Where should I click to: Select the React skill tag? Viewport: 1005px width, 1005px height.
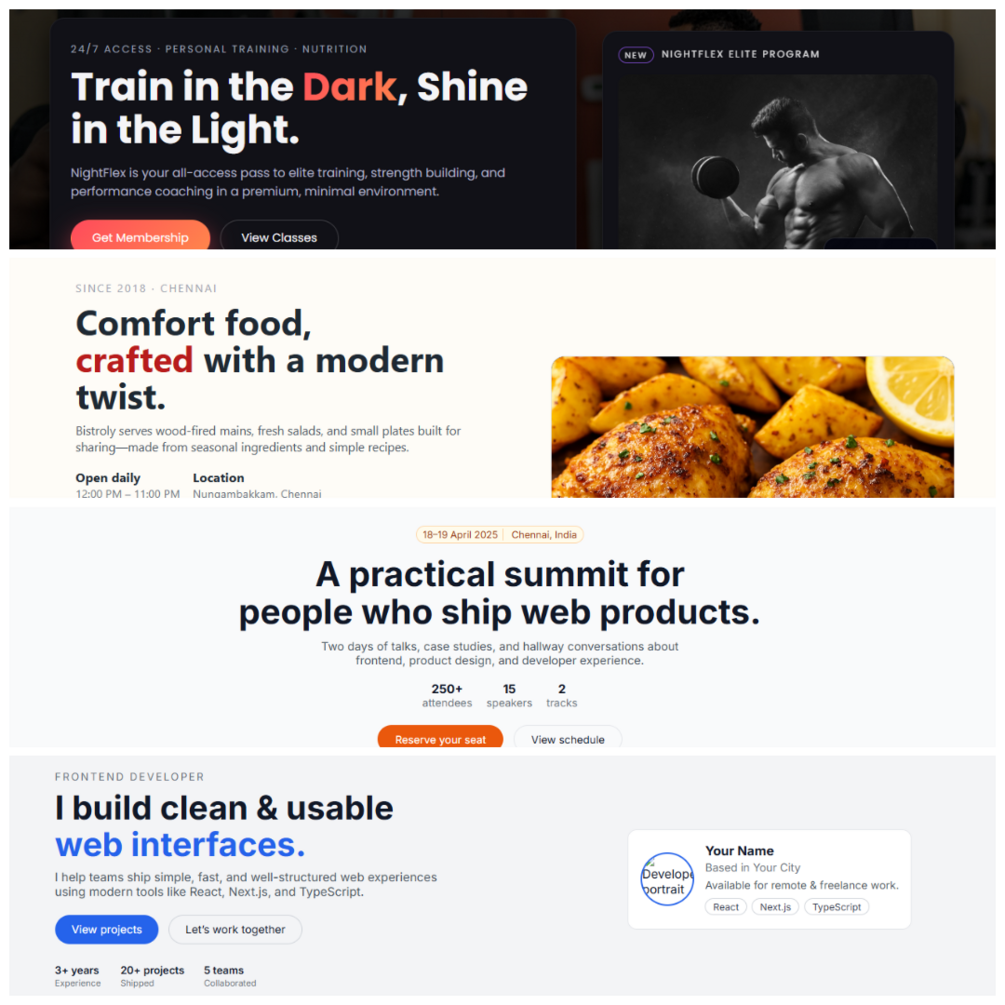726,907
